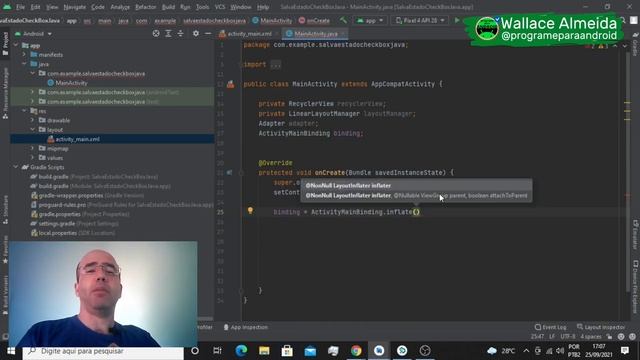640x360 pixels.
Task: Open the Favorites side tab
Action: [x=5, y=249]
